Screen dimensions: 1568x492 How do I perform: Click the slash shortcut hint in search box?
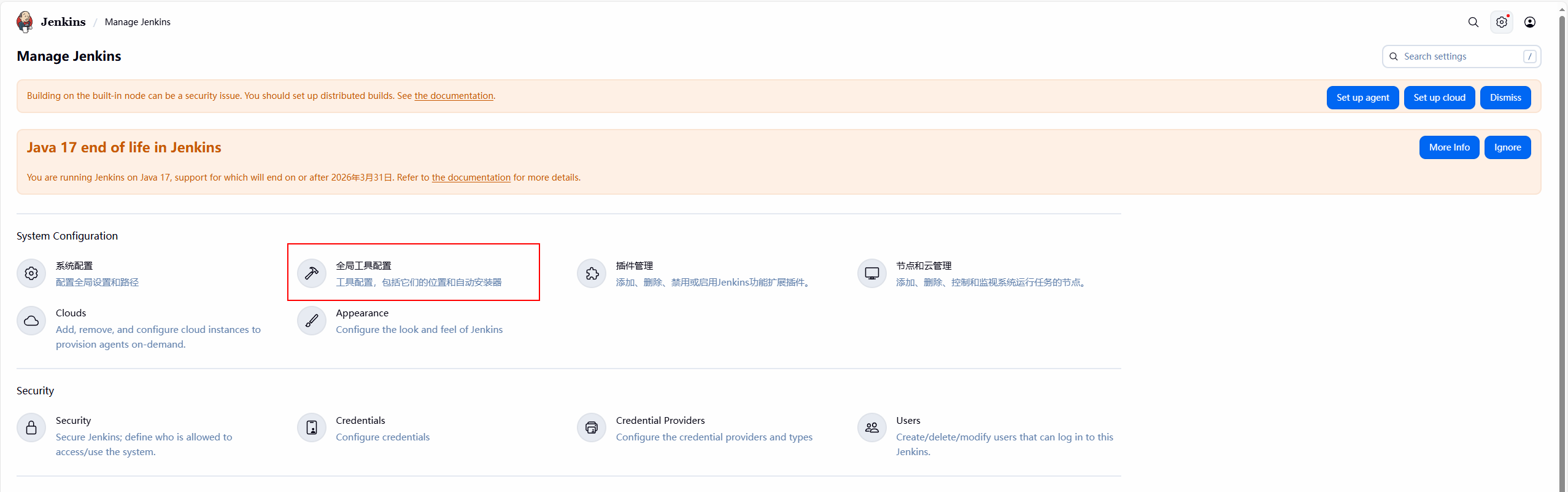click(1529, 57)
